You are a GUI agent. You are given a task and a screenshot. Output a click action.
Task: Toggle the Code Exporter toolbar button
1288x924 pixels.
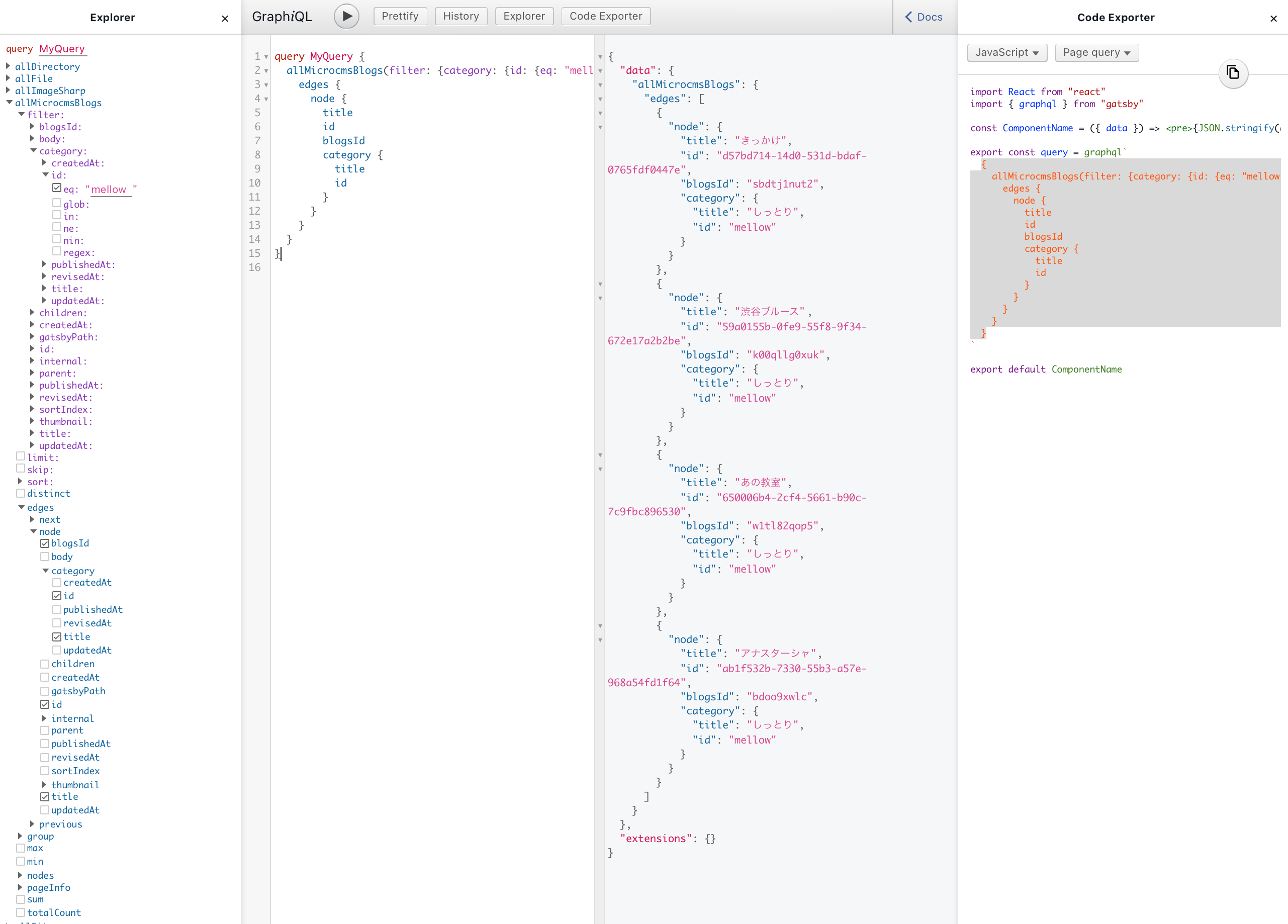click(x=605, y=17)
